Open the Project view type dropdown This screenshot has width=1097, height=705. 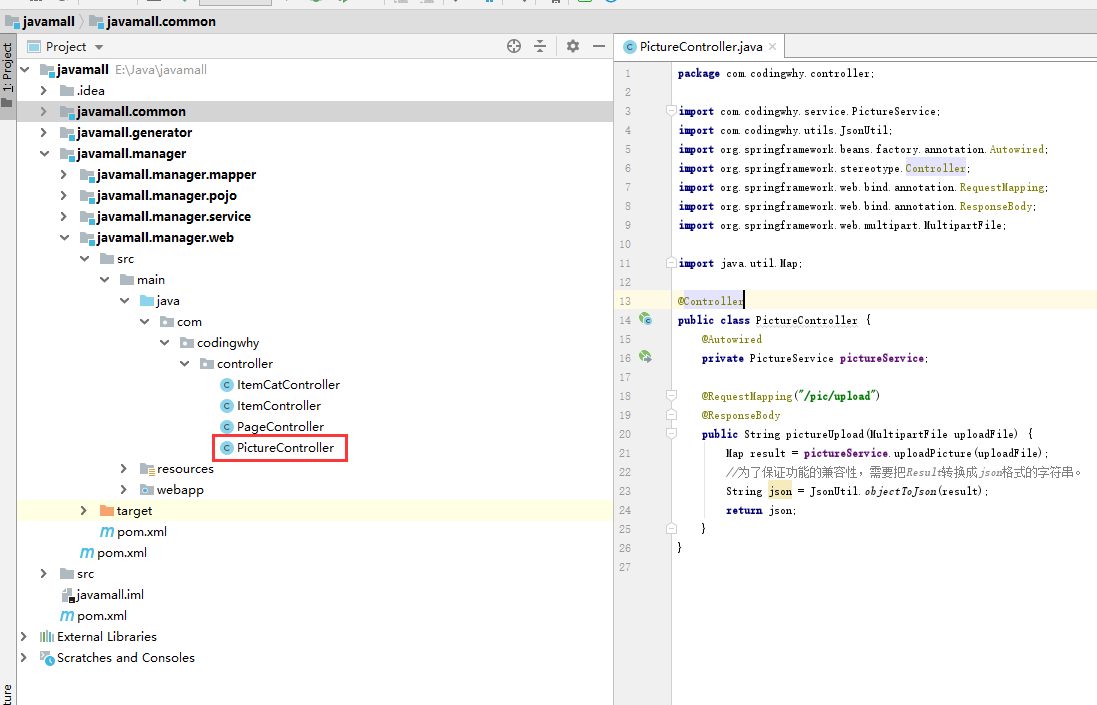pyautogui.click(x=99, y=47)
